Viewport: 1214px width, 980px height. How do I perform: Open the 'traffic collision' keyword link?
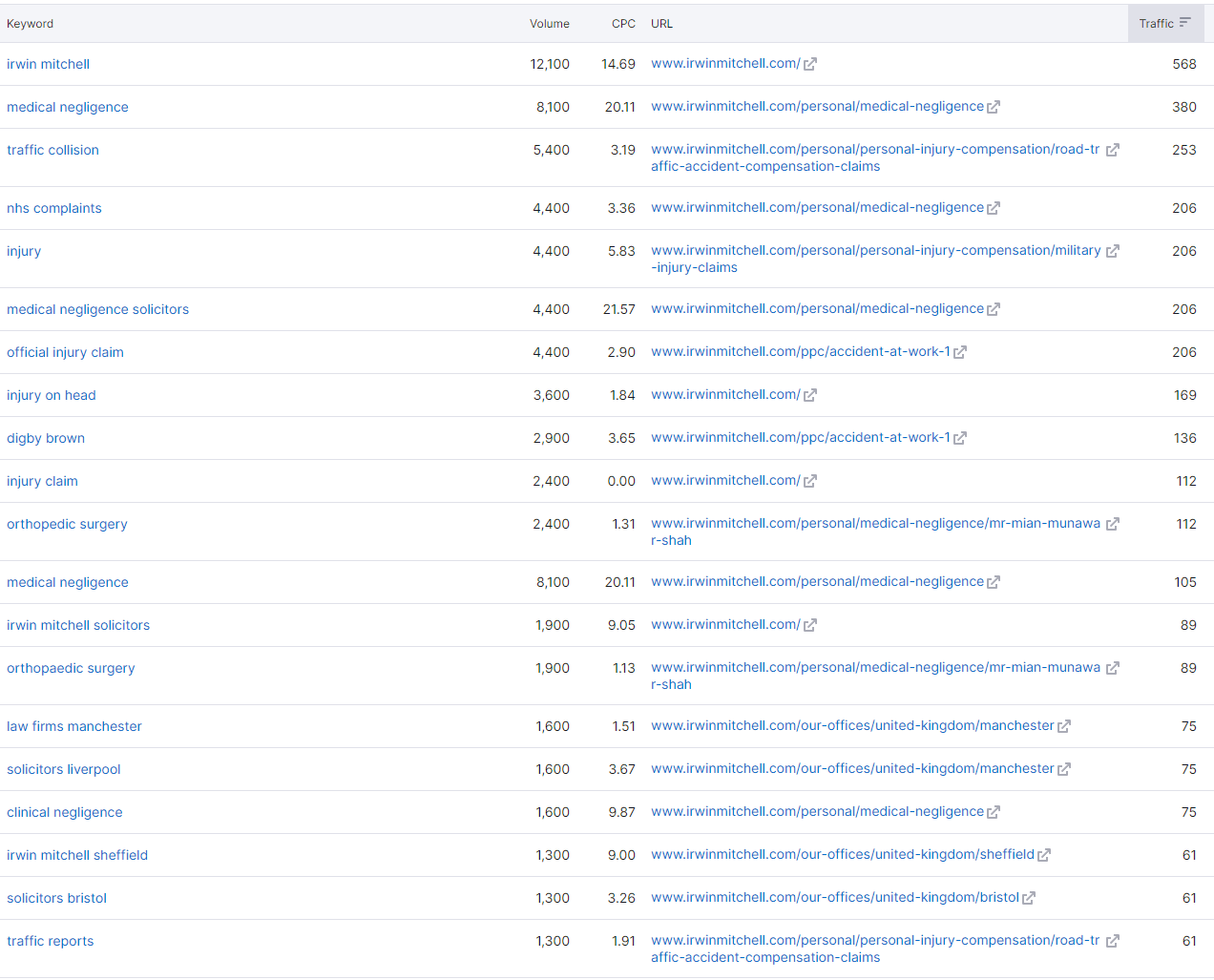(x=52, y=150)
